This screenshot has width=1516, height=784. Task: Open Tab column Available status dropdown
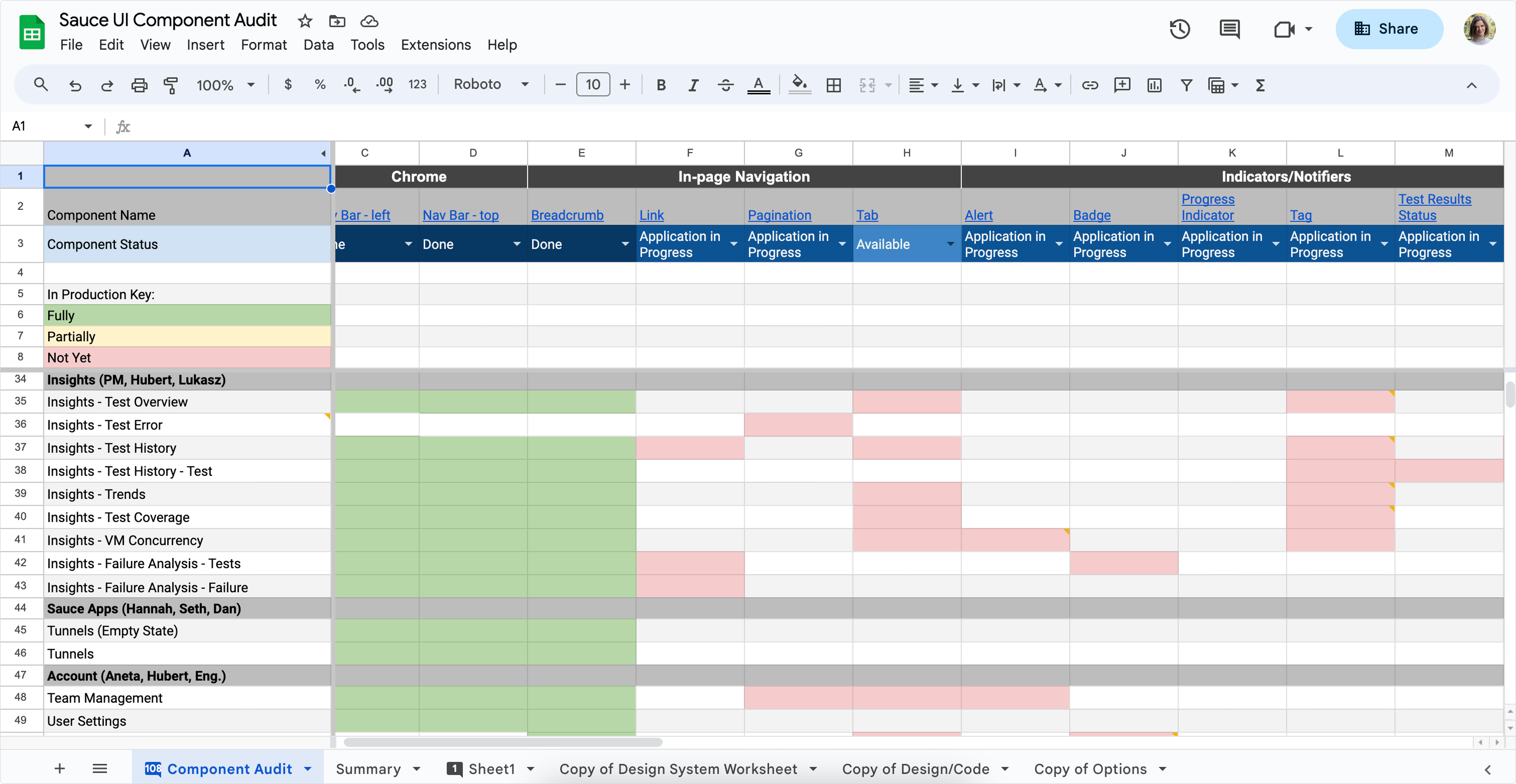point(950,243)
